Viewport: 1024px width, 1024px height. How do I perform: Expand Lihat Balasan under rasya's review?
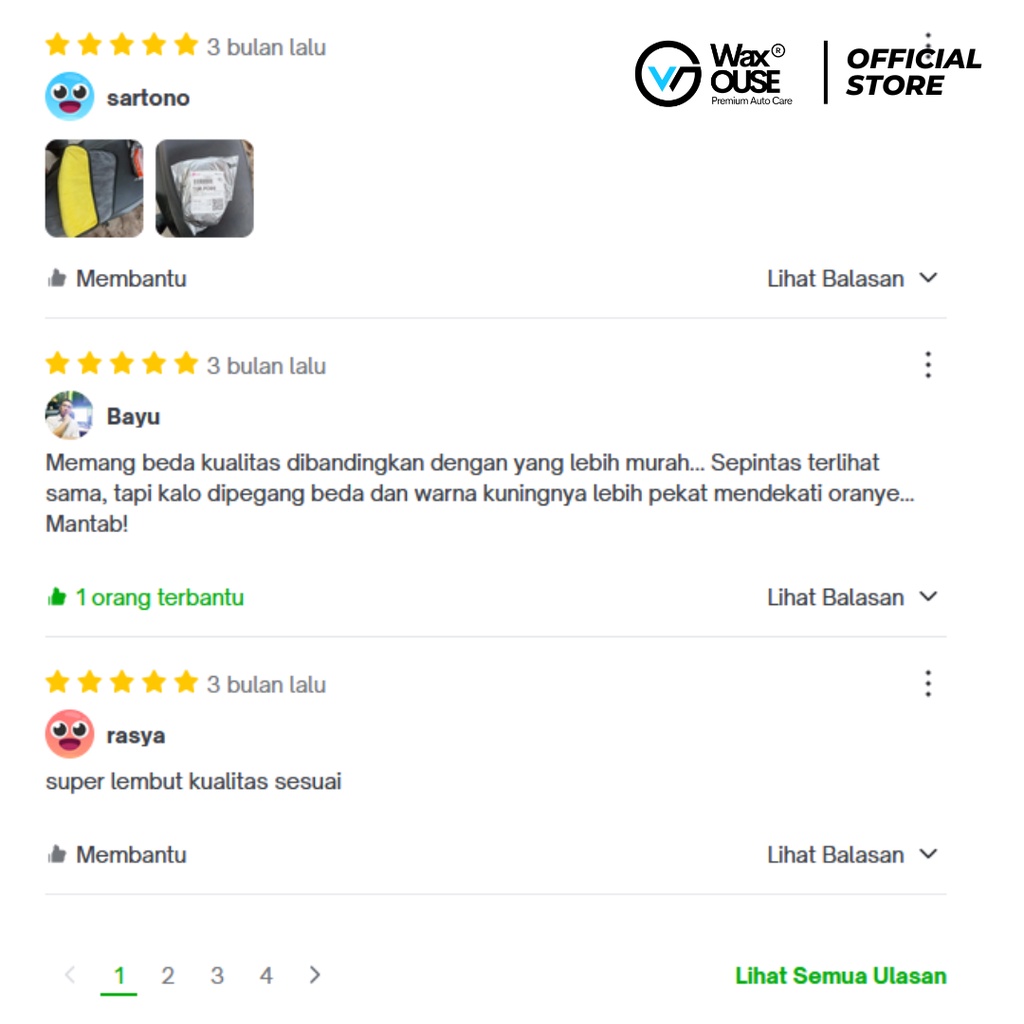852,855
